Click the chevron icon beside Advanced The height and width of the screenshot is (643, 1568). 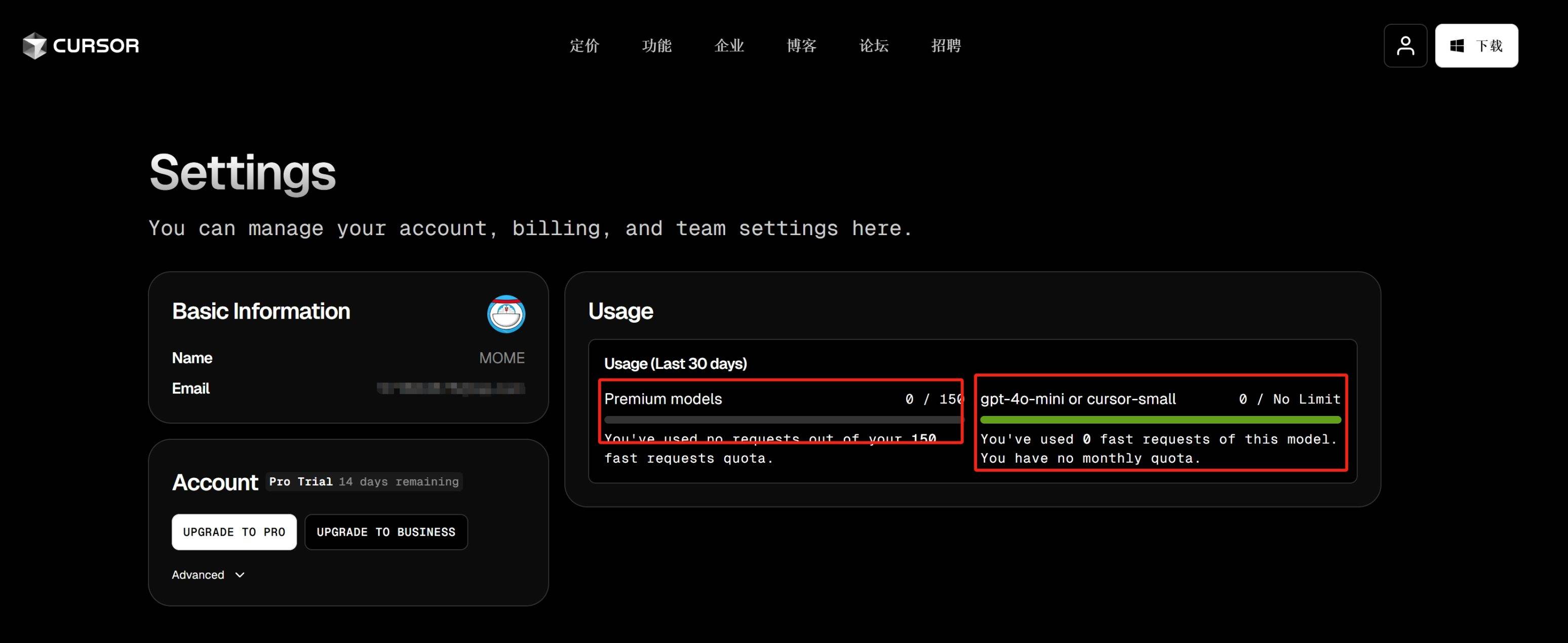(x=240, y=575)
